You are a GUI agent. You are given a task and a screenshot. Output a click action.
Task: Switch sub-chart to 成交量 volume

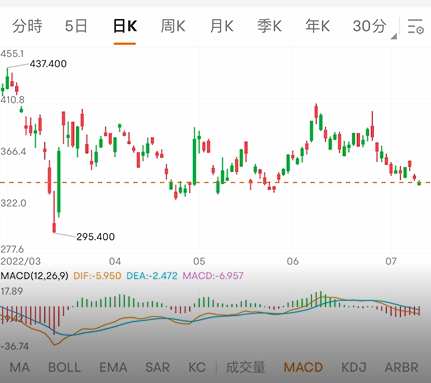245,367
